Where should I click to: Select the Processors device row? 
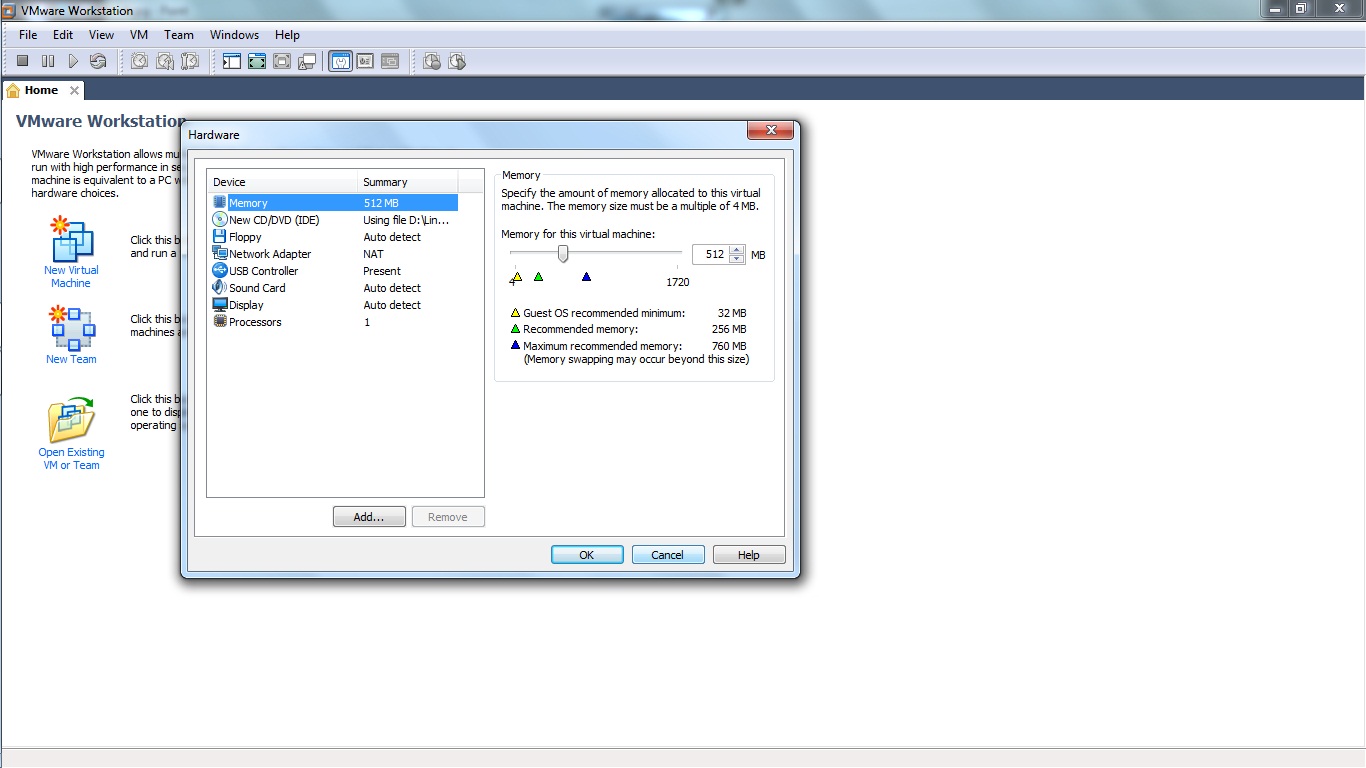click(x=334, y=322)
